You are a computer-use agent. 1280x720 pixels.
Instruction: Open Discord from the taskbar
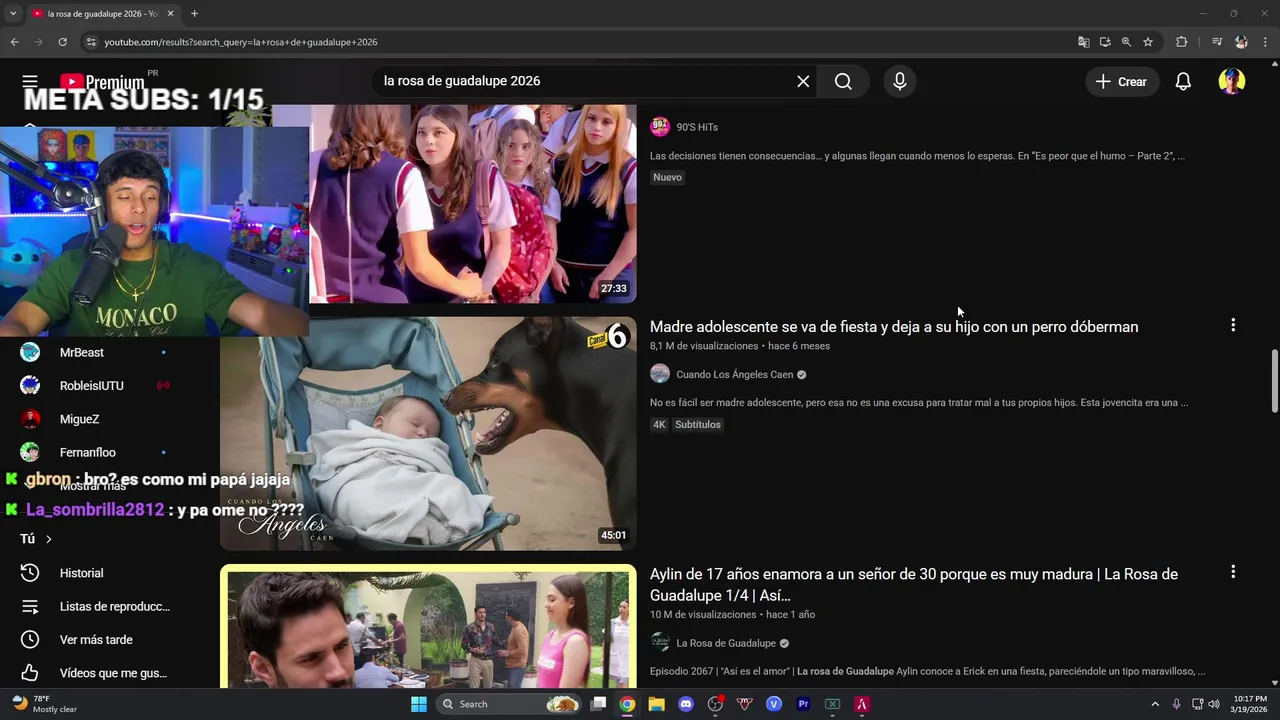(686, 704)
